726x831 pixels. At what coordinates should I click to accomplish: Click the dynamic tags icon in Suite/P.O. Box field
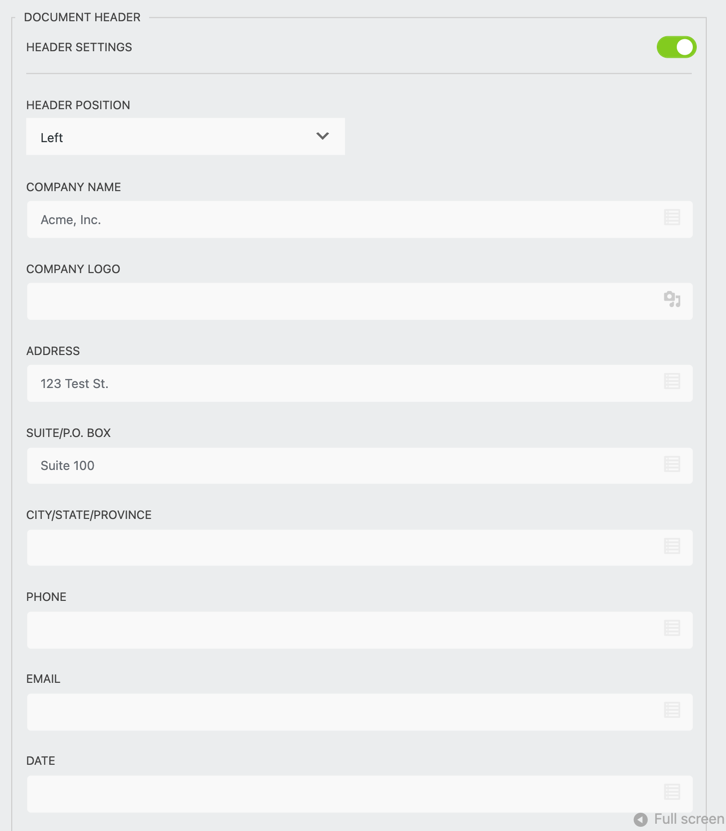coord(672,464)
